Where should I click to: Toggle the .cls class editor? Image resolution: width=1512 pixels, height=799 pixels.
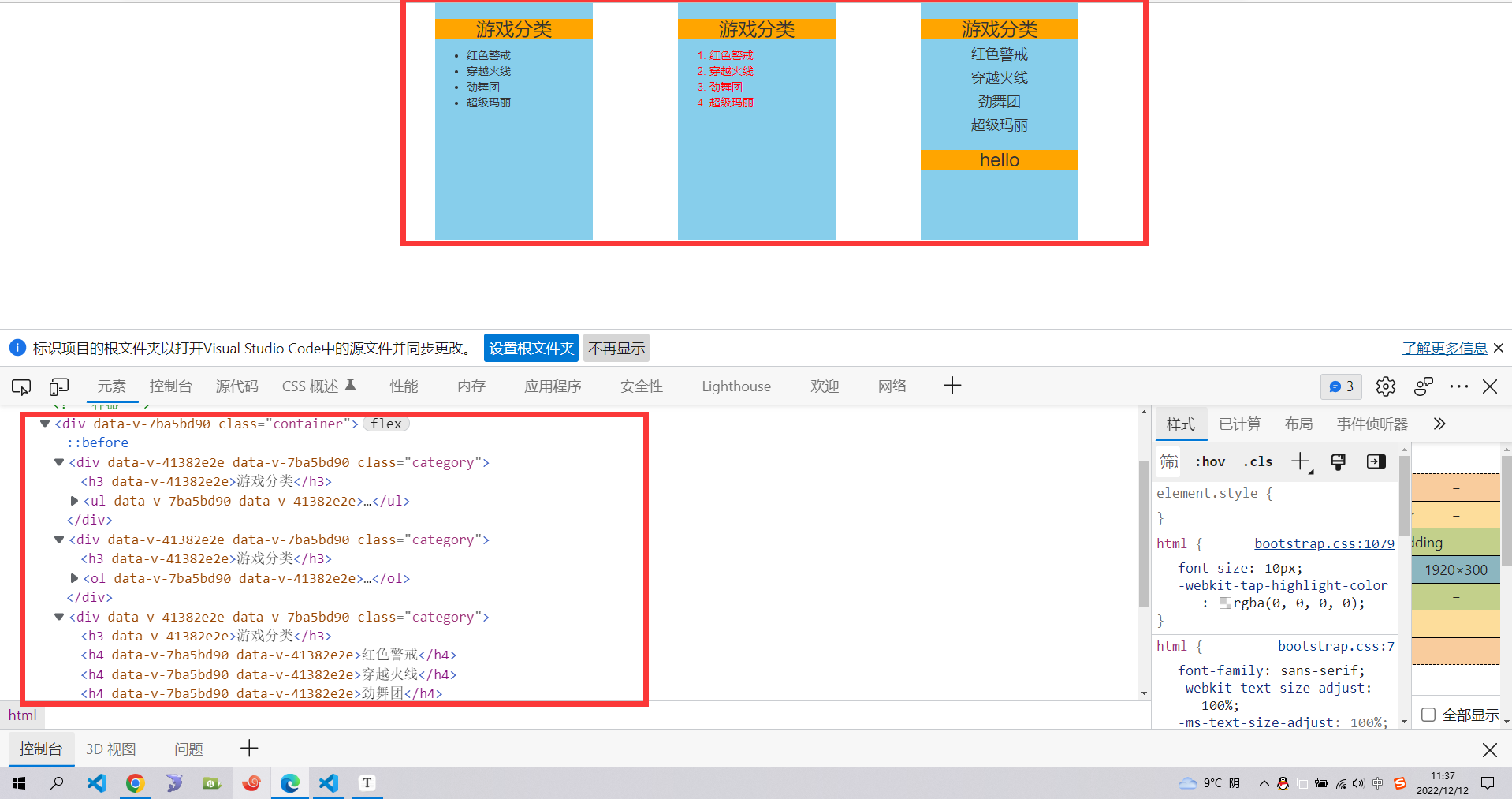point(1258,462)
